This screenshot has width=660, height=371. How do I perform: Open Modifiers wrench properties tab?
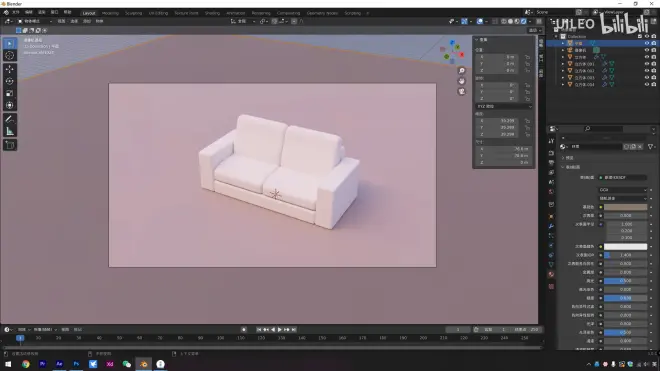[551, 226]
